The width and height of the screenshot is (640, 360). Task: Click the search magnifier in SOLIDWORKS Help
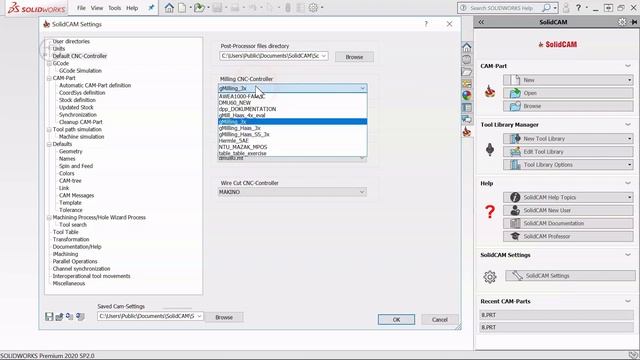pos(546,8)
